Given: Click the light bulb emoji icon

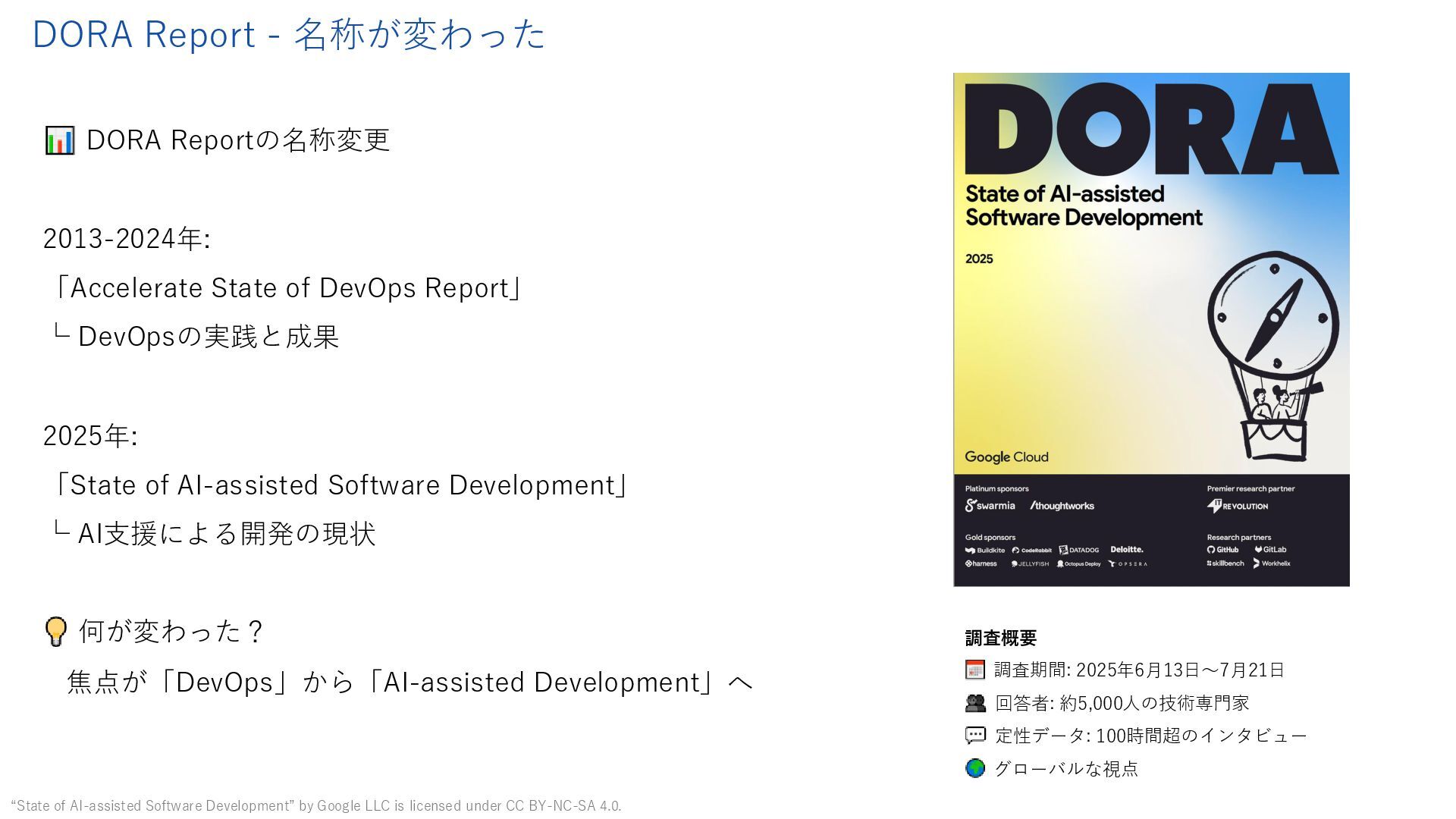Looking at the screenshot, I should click(56, 631).
